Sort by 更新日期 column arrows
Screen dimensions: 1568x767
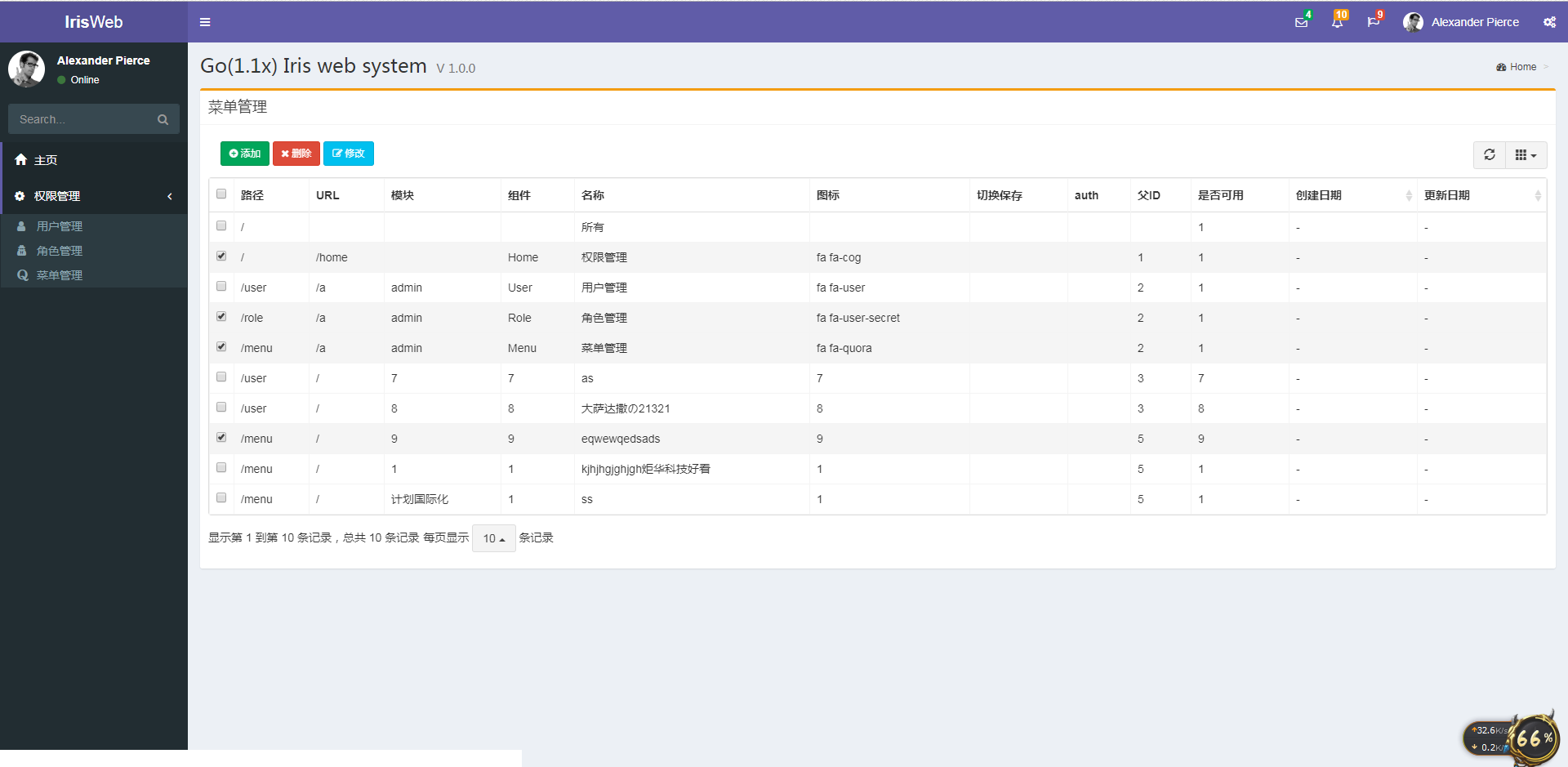[1538, 195]
